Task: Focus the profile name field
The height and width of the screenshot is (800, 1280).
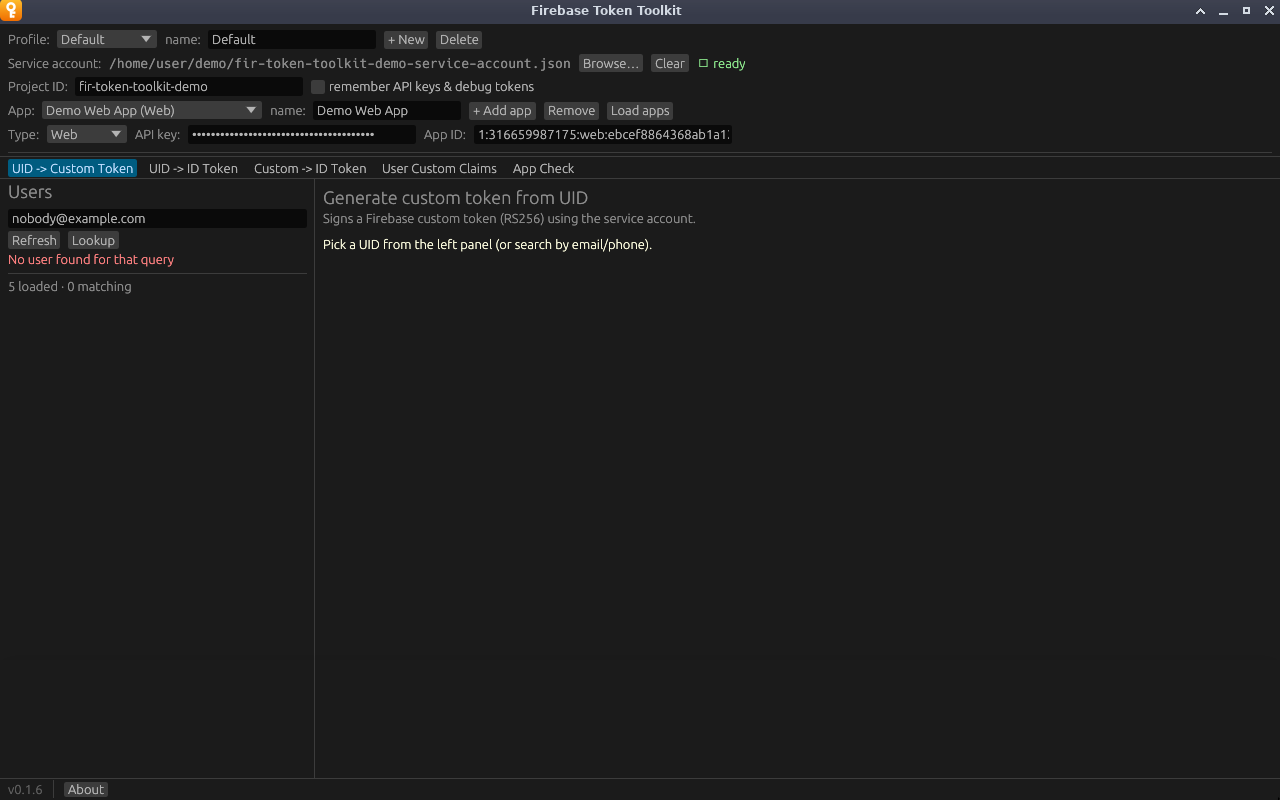Action: tap(292, 39)
